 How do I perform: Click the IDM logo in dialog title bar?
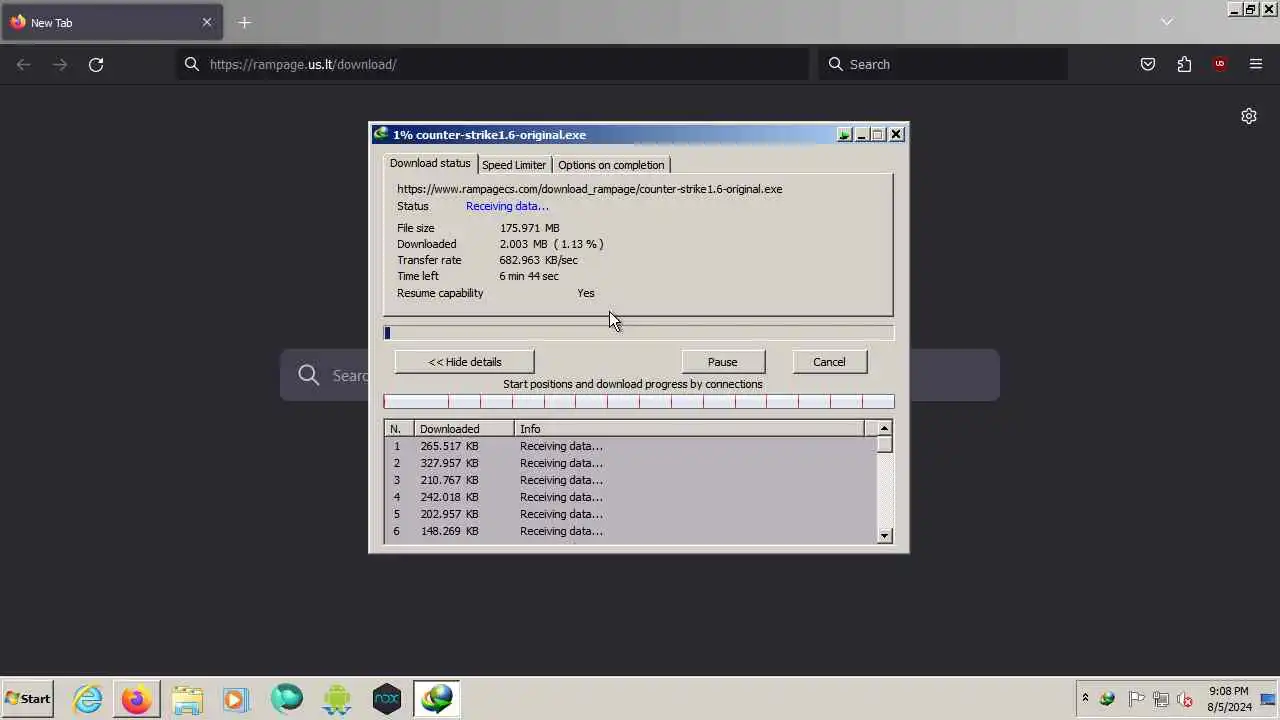(x=380, y=134)
